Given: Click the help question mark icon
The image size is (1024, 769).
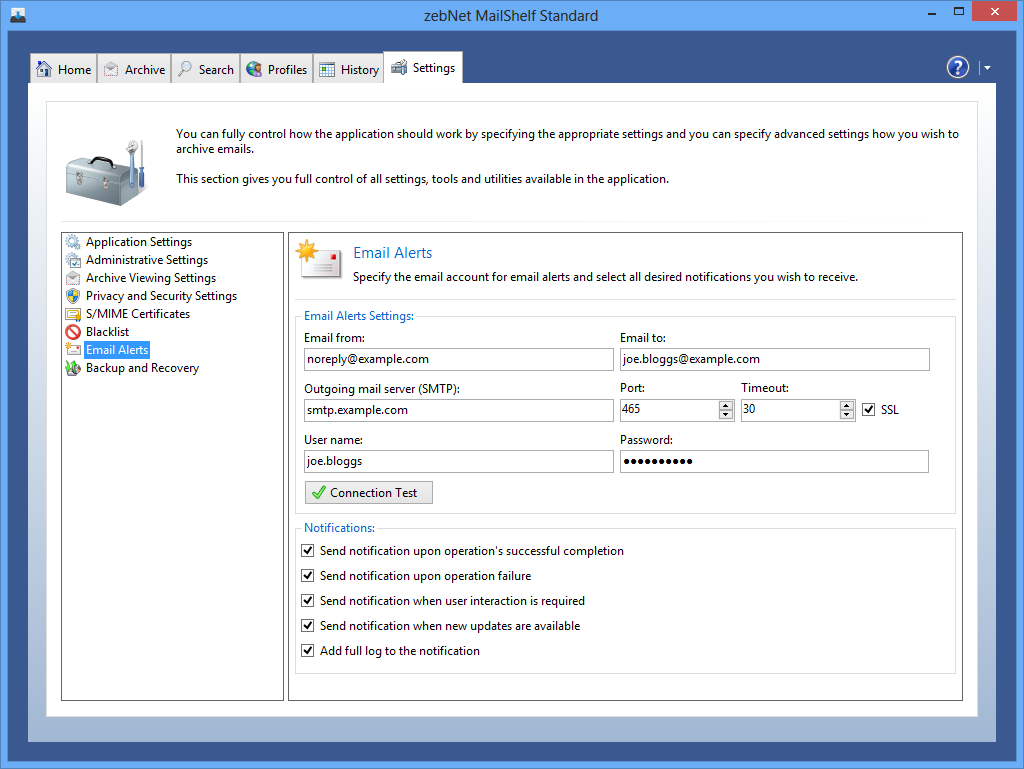Looking at the screenshot, I should pyautogui.click(x=957, y=67).
